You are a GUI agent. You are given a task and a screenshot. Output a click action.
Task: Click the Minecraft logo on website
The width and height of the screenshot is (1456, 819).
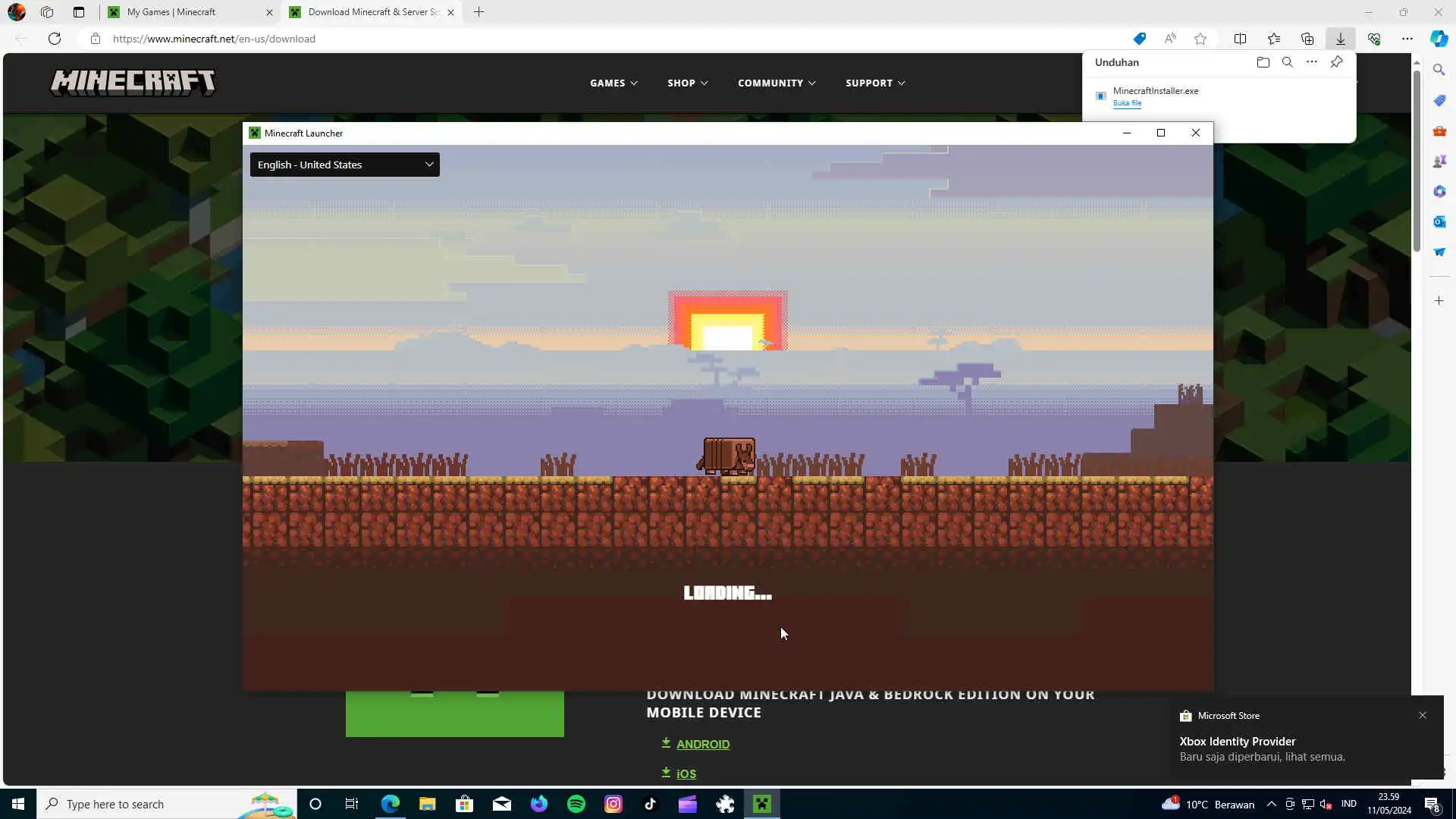click(133, 83)
